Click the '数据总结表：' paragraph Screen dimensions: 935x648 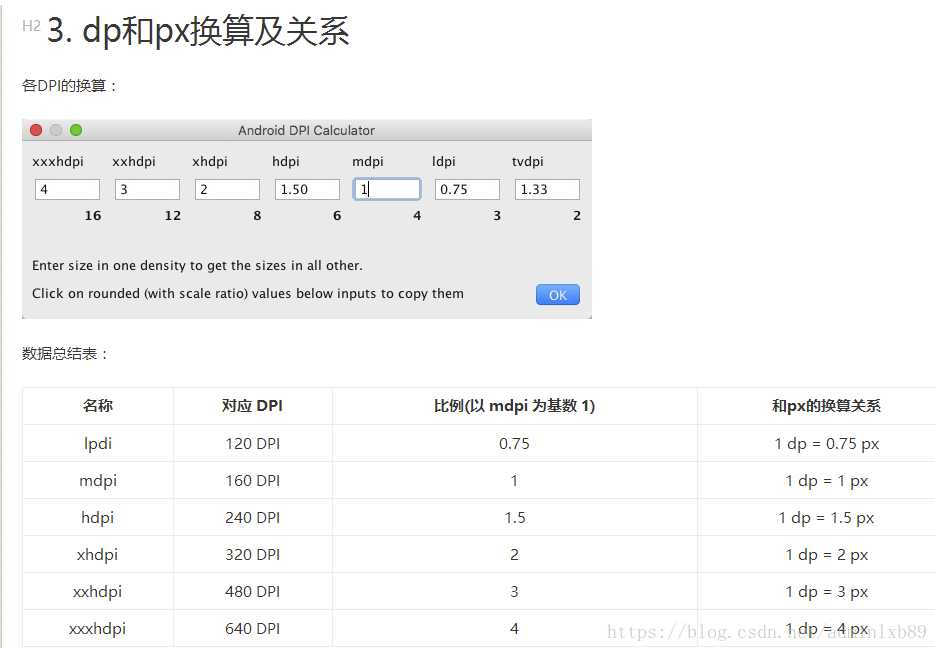tap(66, 354)
